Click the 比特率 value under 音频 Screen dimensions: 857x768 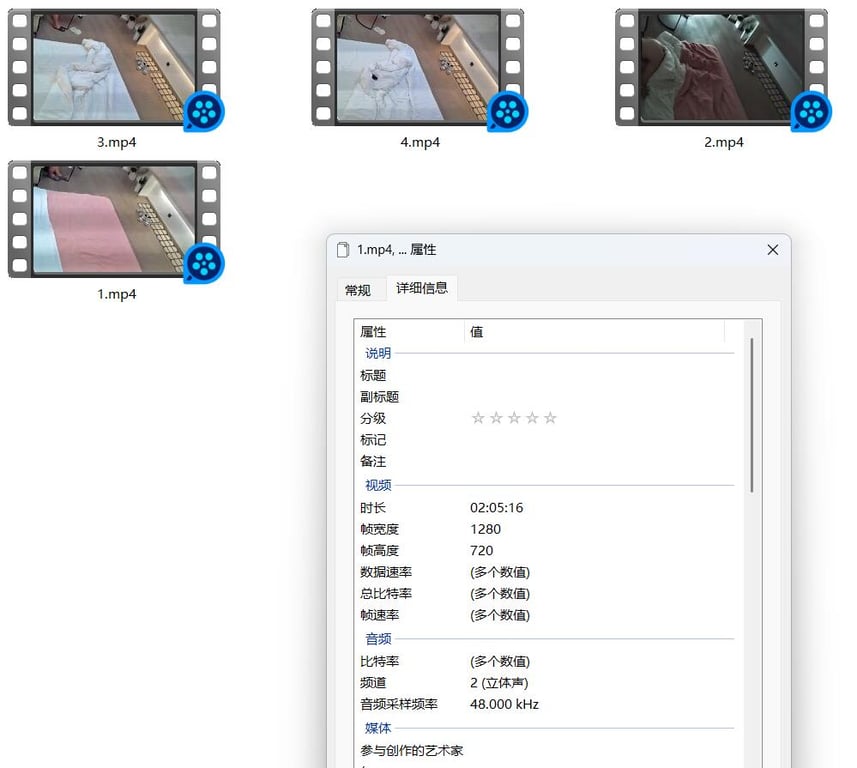pyautogui.click(x=500, y=661)
